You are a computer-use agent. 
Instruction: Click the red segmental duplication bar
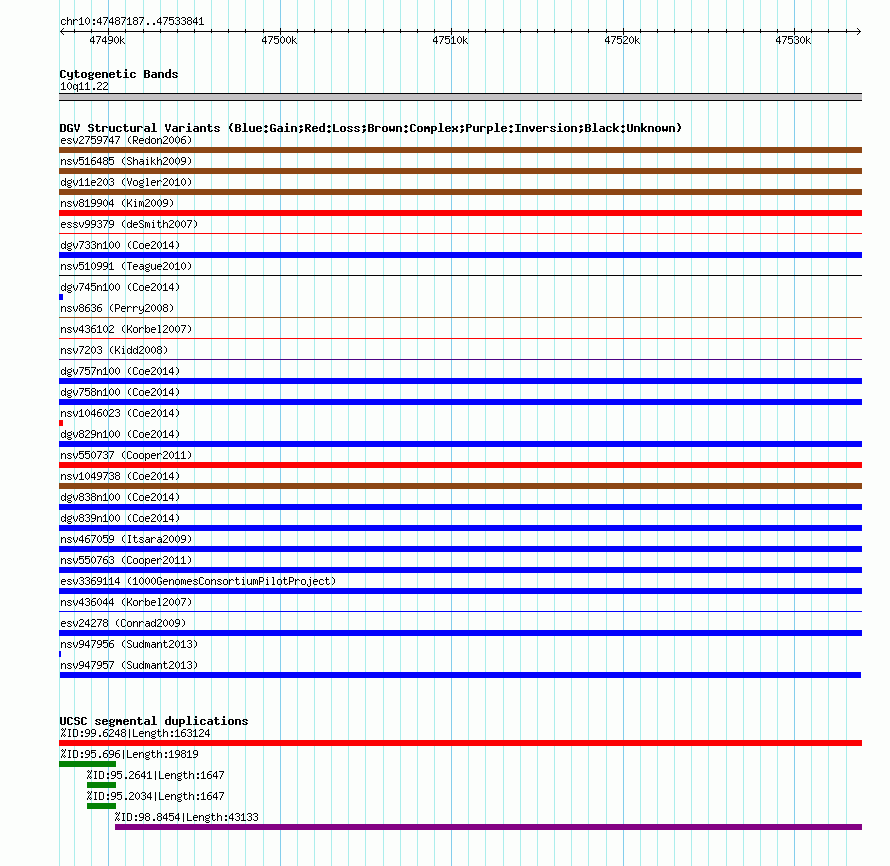tap(460, 743)
